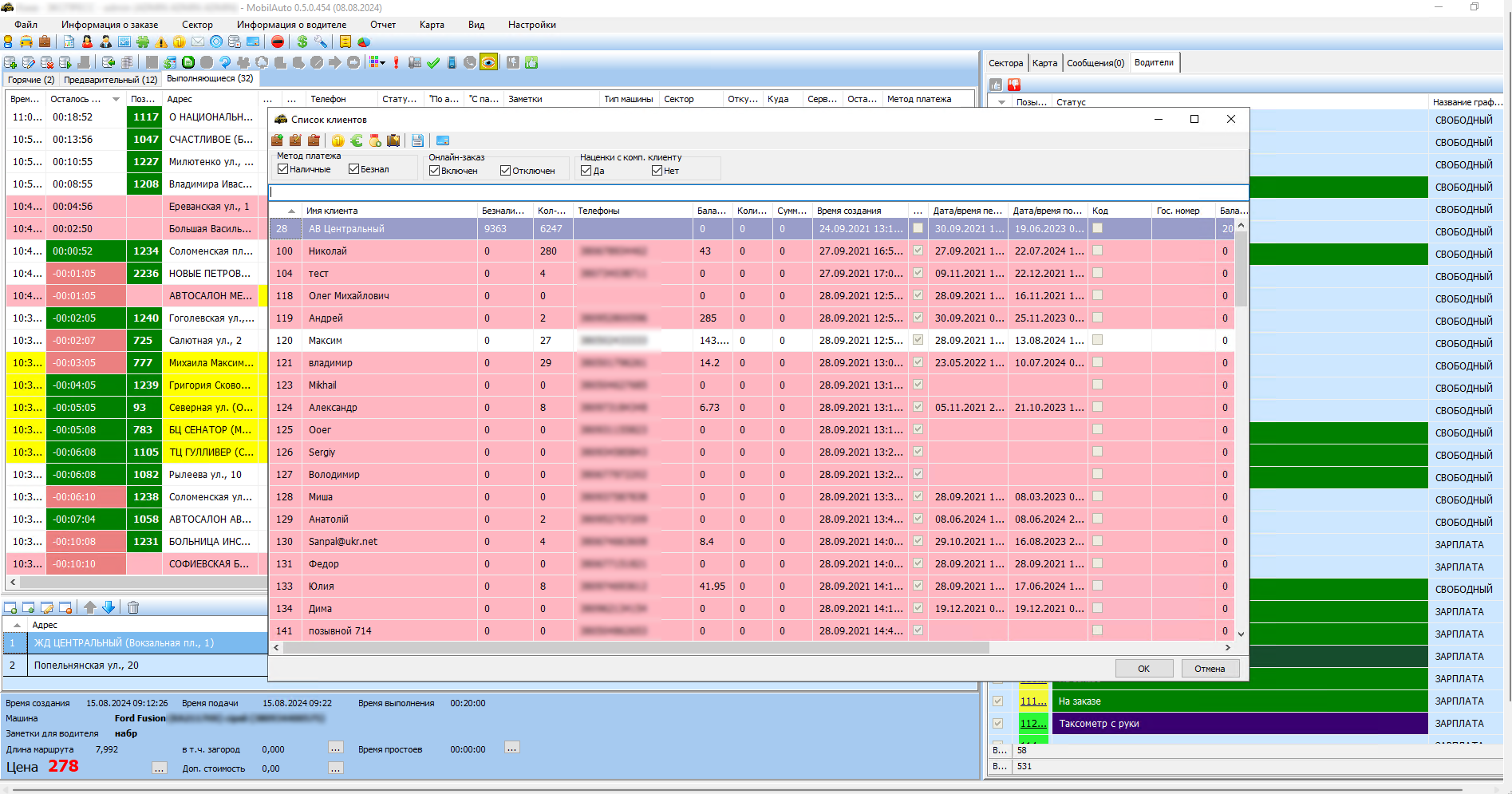This screenshot has height=794, width=1512.
Task: Click the Отмена button
Action: click(1210, 669)
